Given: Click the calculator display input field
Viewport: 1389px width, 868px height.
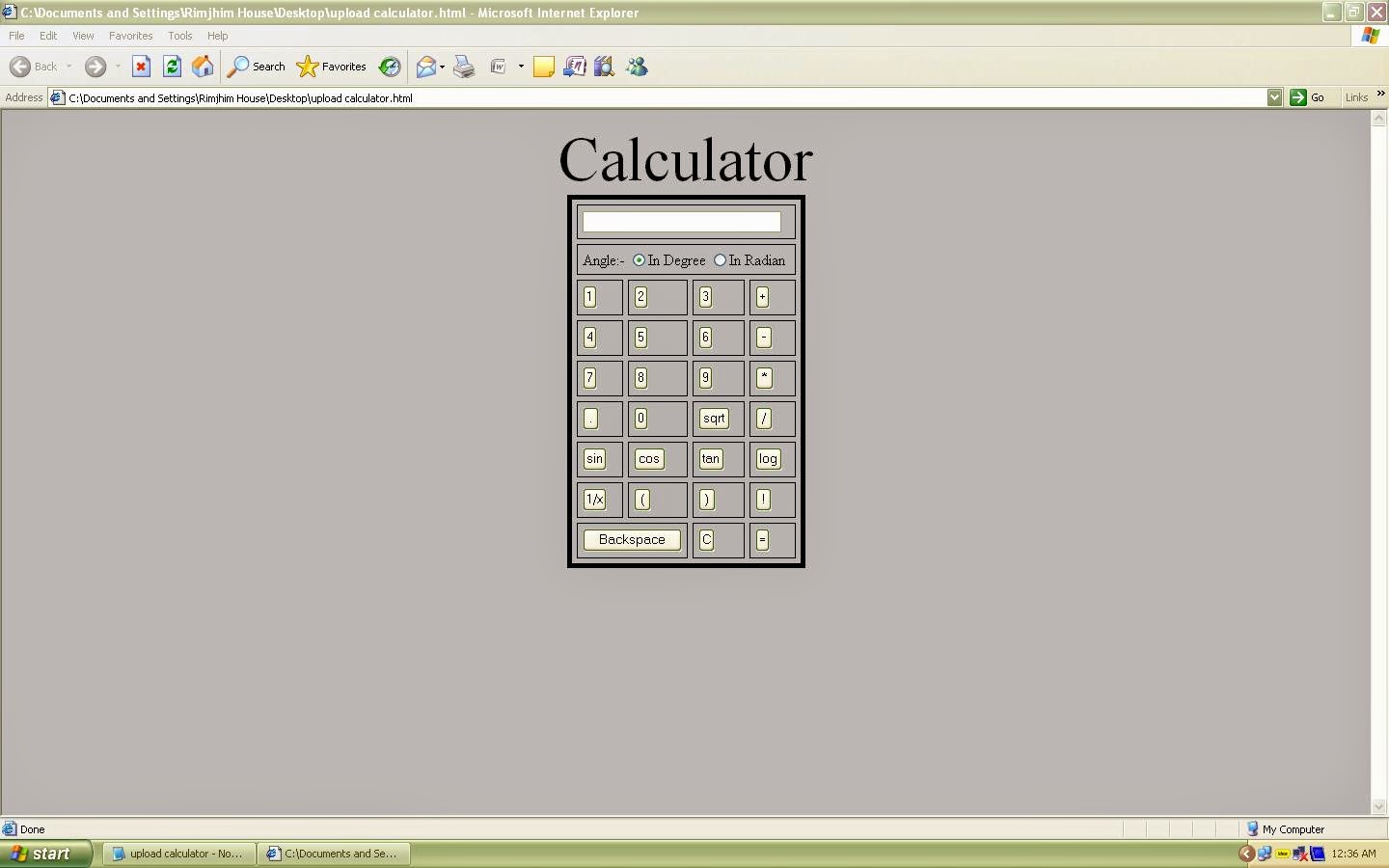Looking at the screenshot, I should 681,222.
